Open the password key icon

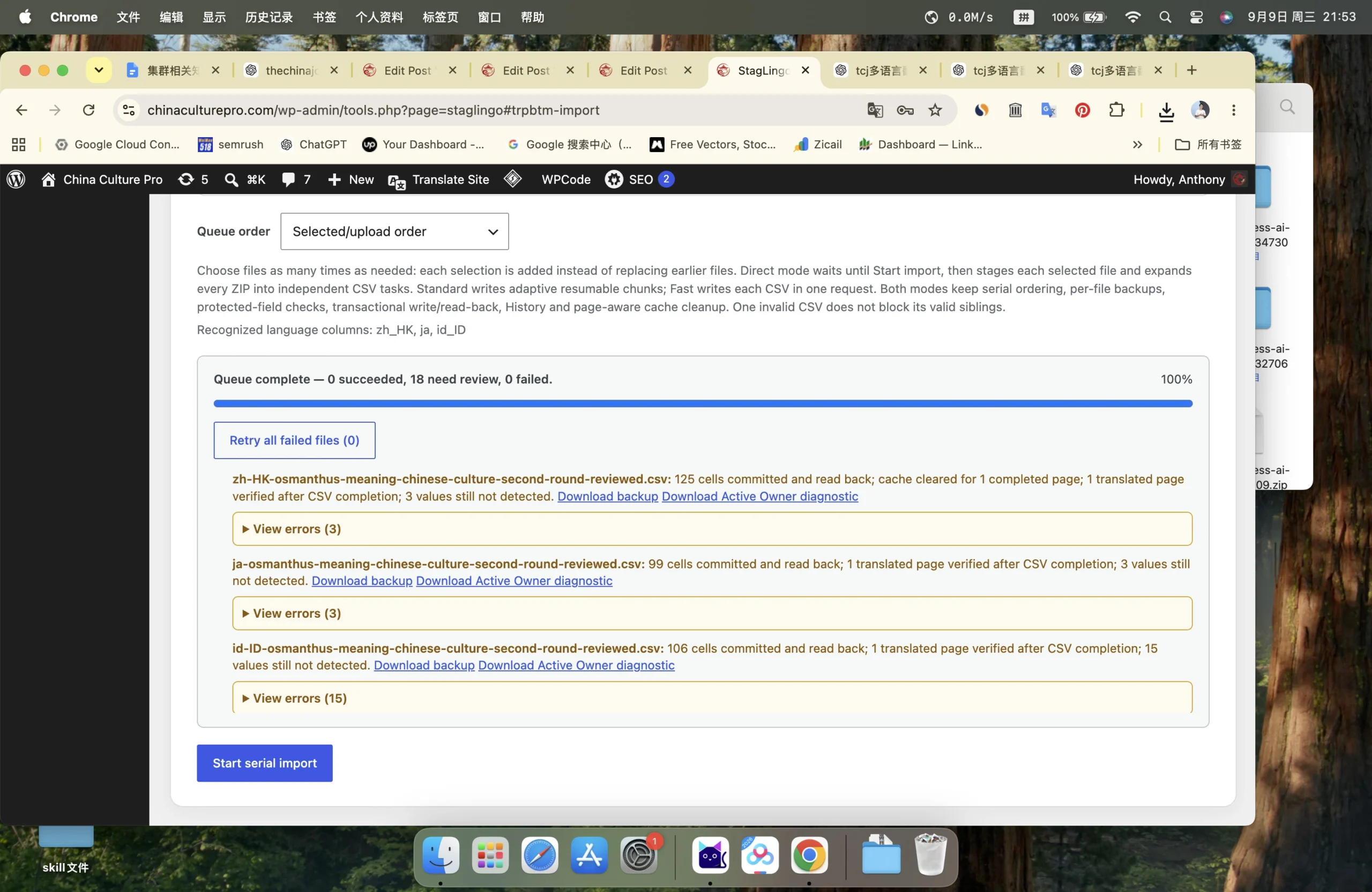coord(905,110)
